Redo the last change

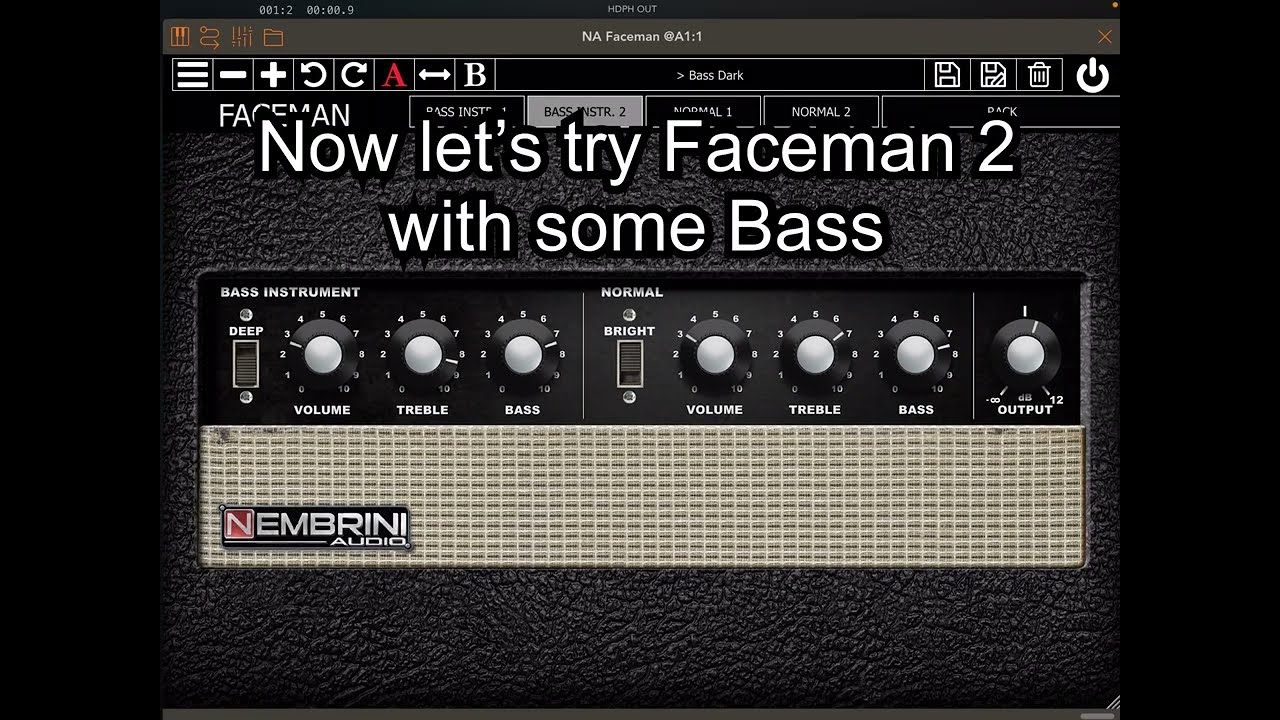tap(353, 75)
